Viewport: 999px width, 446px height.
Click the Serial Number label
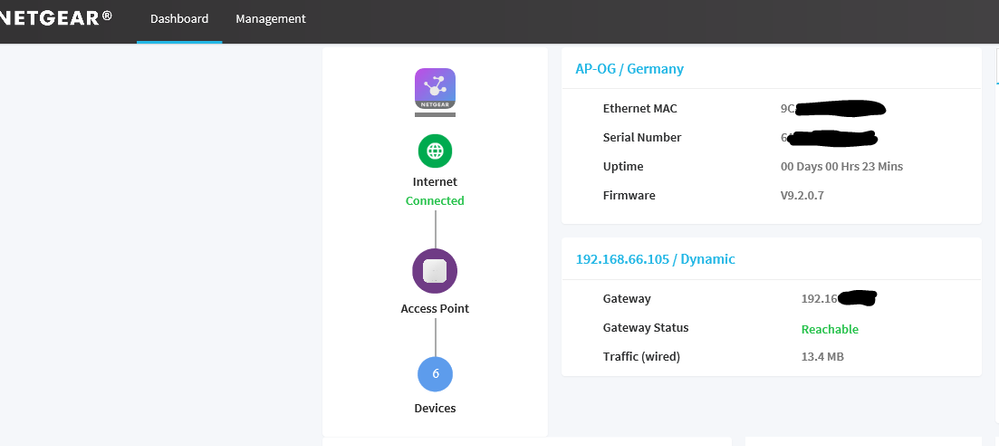click(x=642, y=138)
